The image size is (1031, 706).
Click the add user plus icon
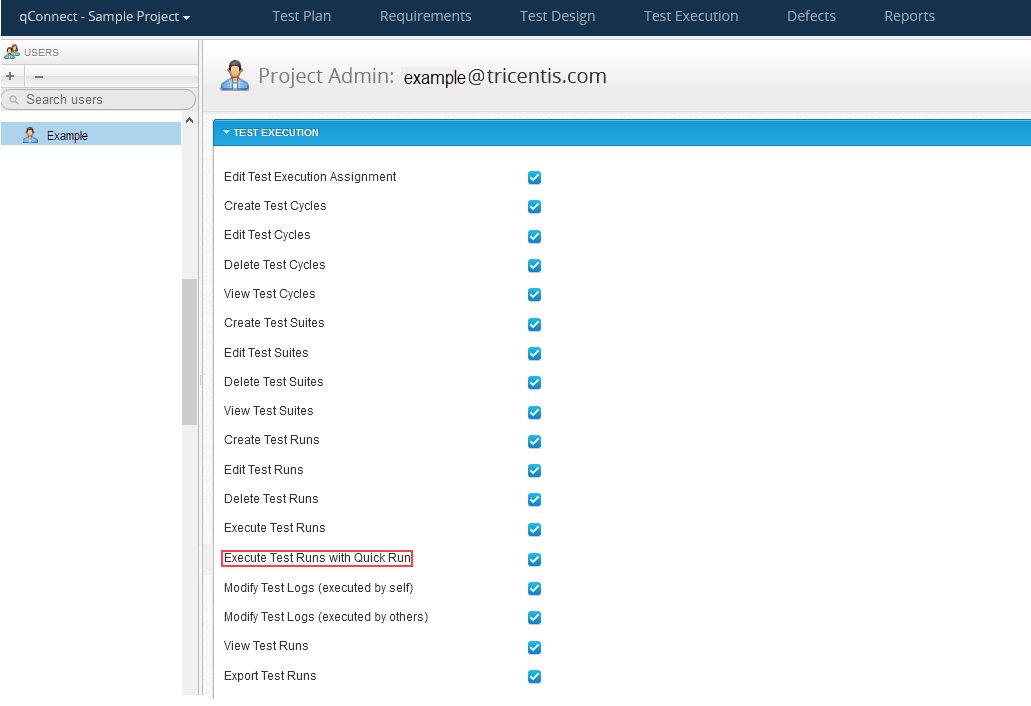point(10,76)
